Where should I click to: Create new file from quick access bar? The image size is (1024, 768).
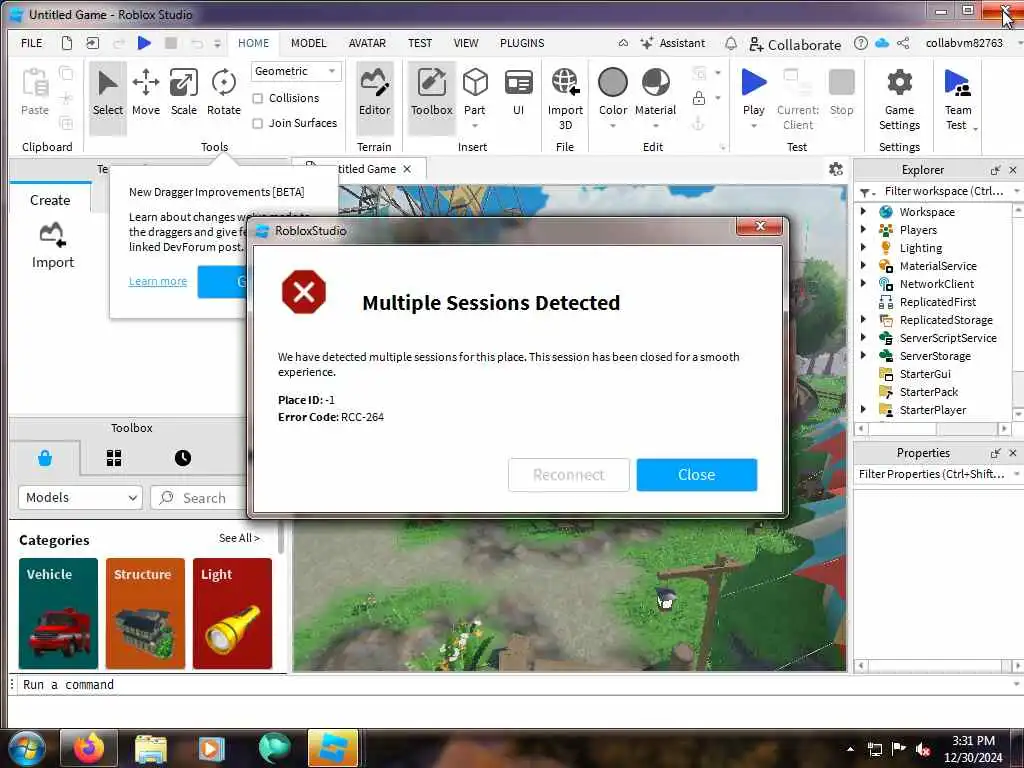click(x=67, y=43)
